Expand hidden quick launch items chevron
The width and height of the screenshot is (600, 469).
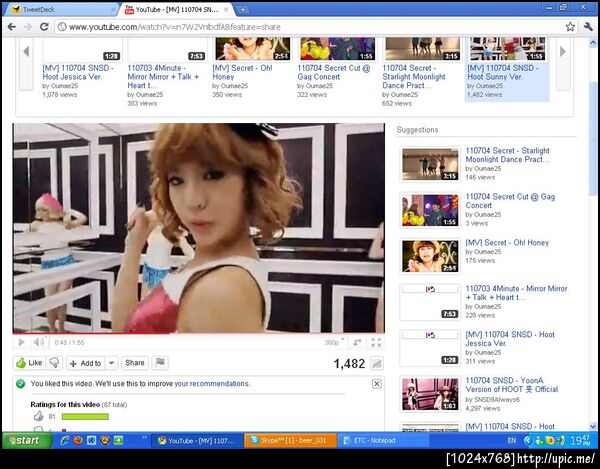pos(145,437)
